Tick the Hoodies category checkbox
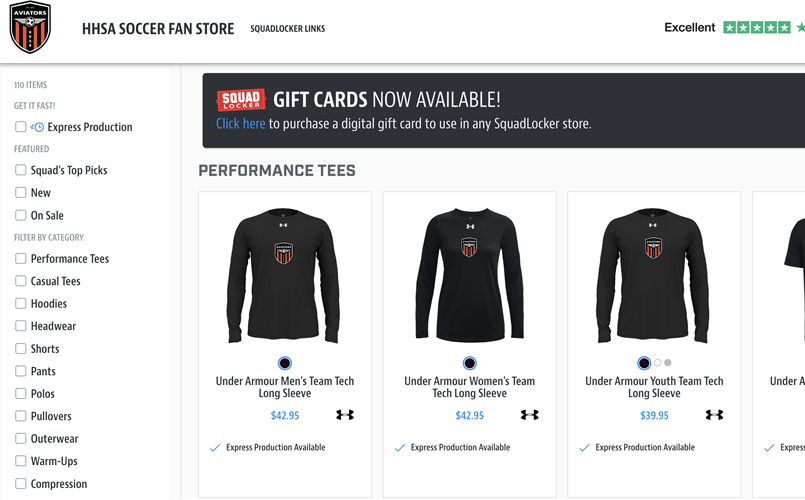Screen dimensions: 805x500 20,303
